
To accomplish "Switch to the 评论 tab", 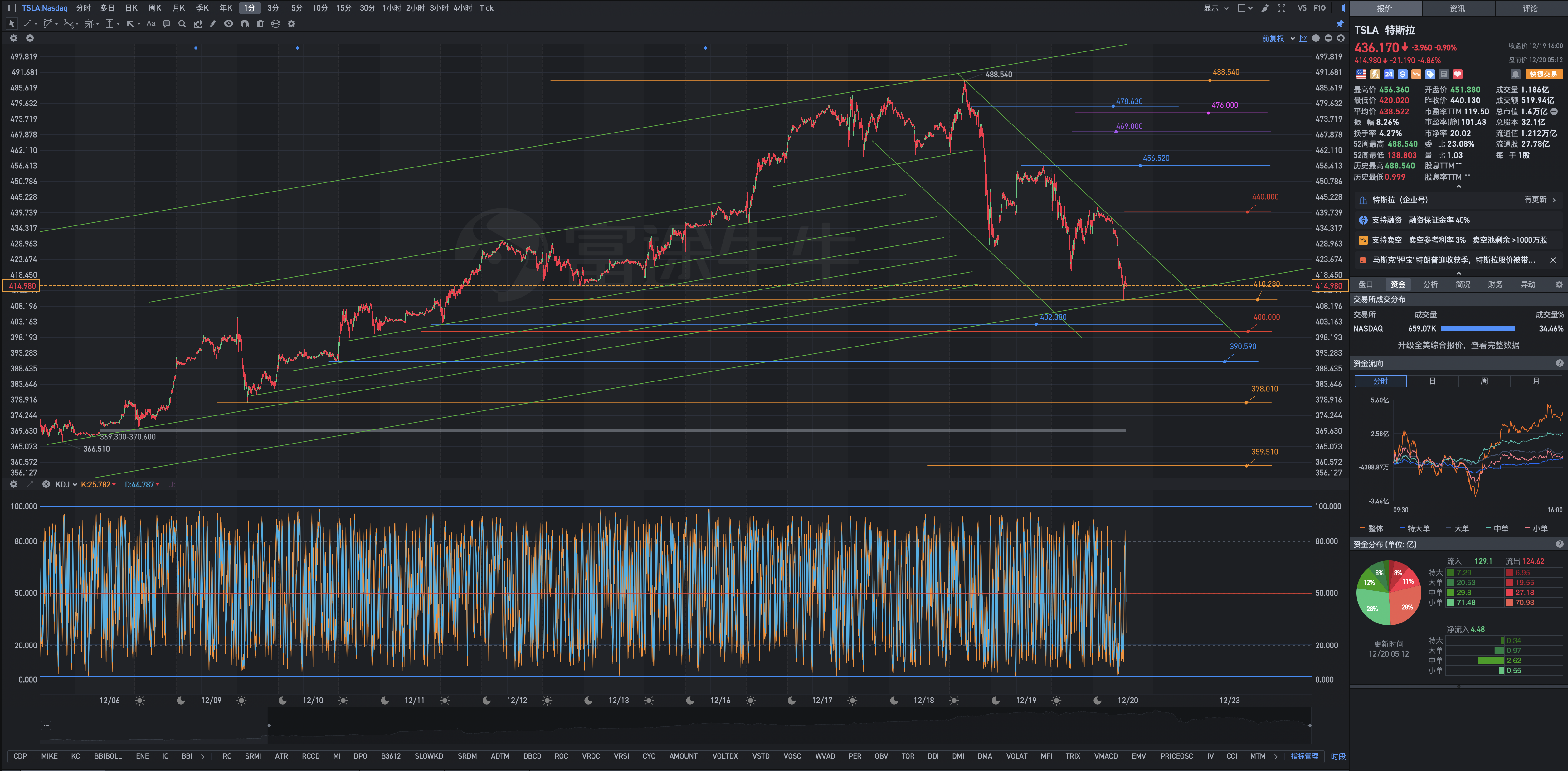I will point(1530,8).
